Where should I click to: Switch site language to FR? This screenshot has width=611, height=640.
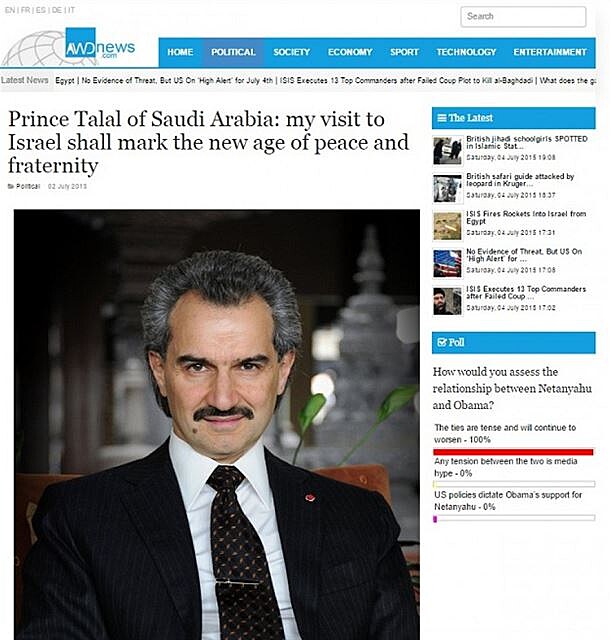[25, 10]
